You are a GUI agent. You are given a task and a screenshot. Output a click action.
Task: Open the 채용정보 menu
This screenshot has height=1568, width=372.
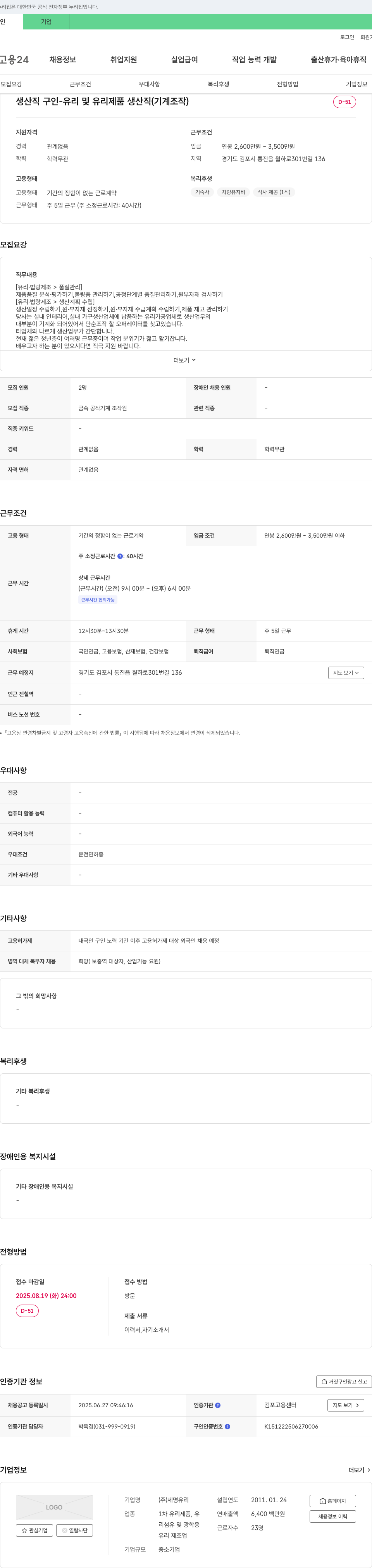point(63,60)
